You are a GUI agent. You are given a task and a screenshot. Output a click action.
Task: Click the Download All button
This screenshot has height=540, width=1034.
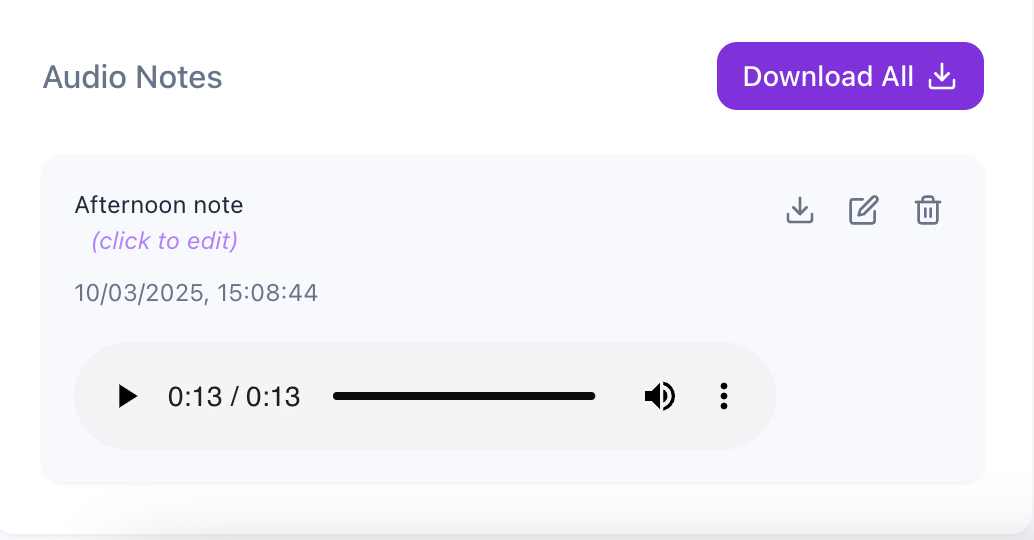pyautogui.click(x=850, y=76)
